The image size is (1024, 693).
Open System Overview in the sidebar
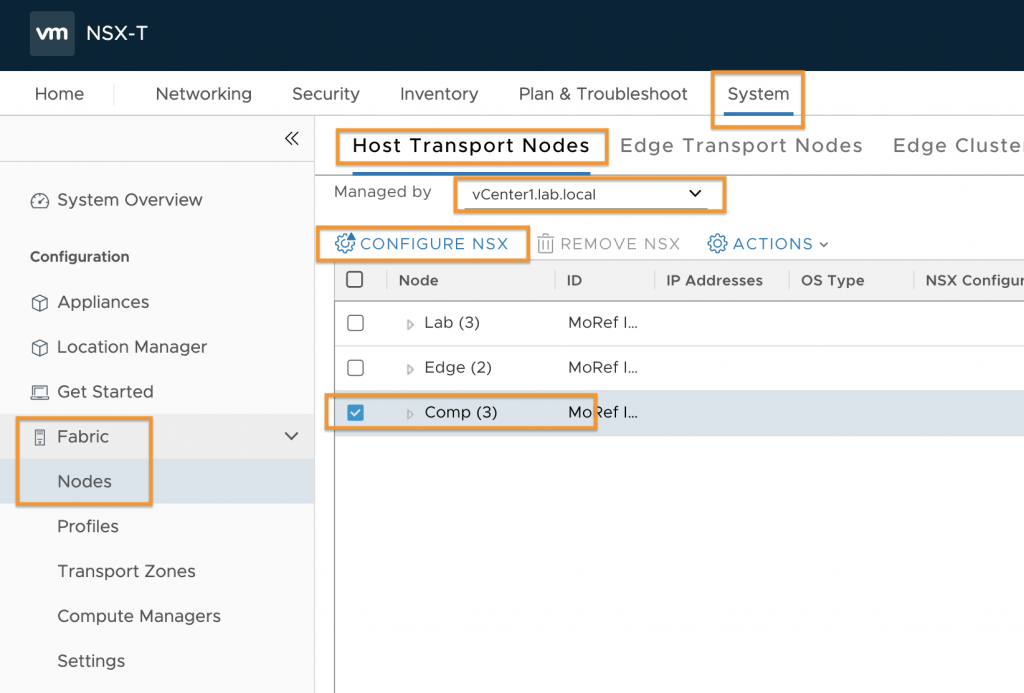pos(130,200)
